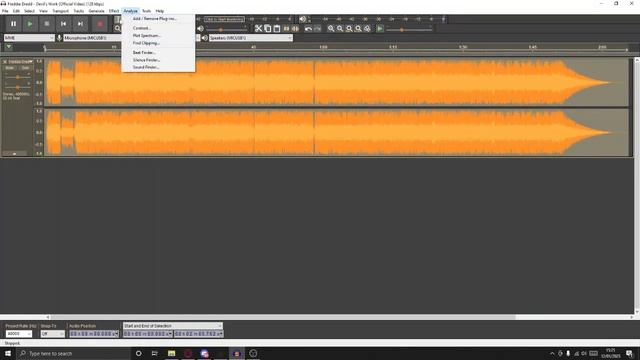Open the Project Rate dropdown
The height and width of the screenshot is (360, 640).
[x=18, y=334]
